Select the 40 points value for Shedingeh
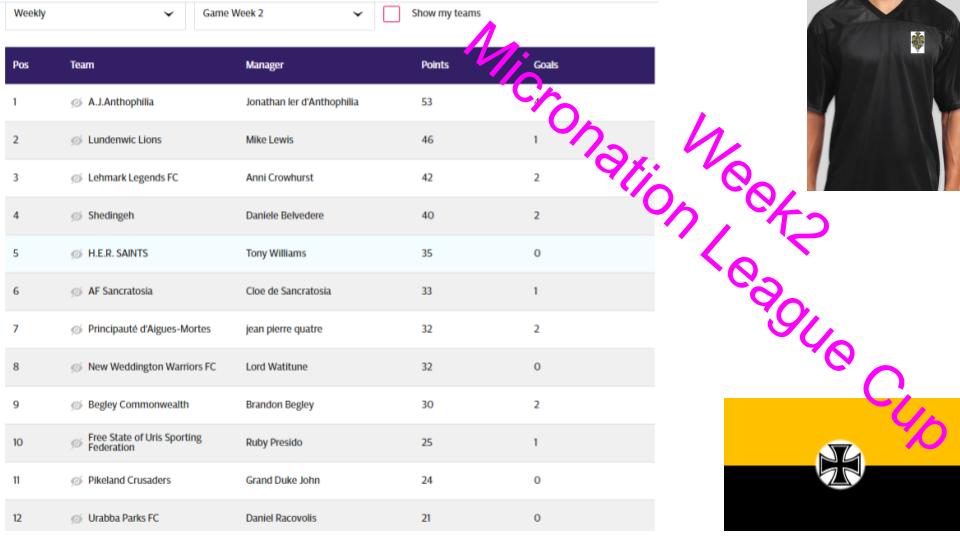The width and height of the screenshot is (960, 540). coord(427,216)
